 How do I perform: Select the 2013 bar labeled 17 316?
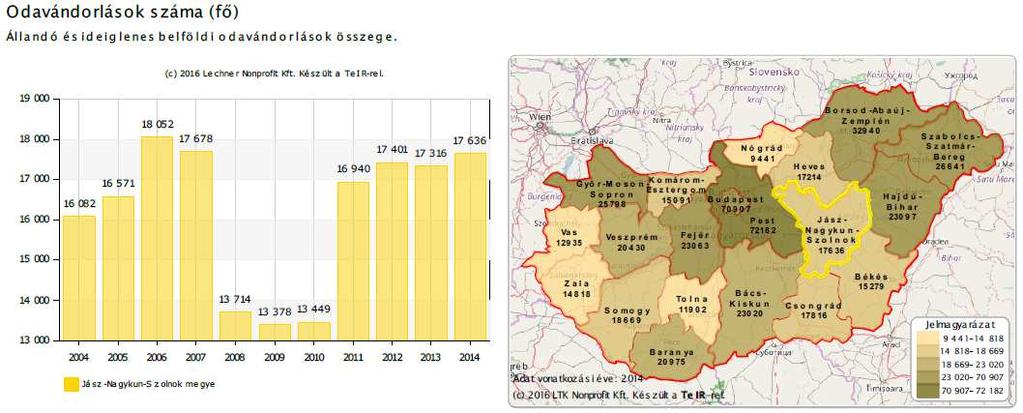click(431, 253)
